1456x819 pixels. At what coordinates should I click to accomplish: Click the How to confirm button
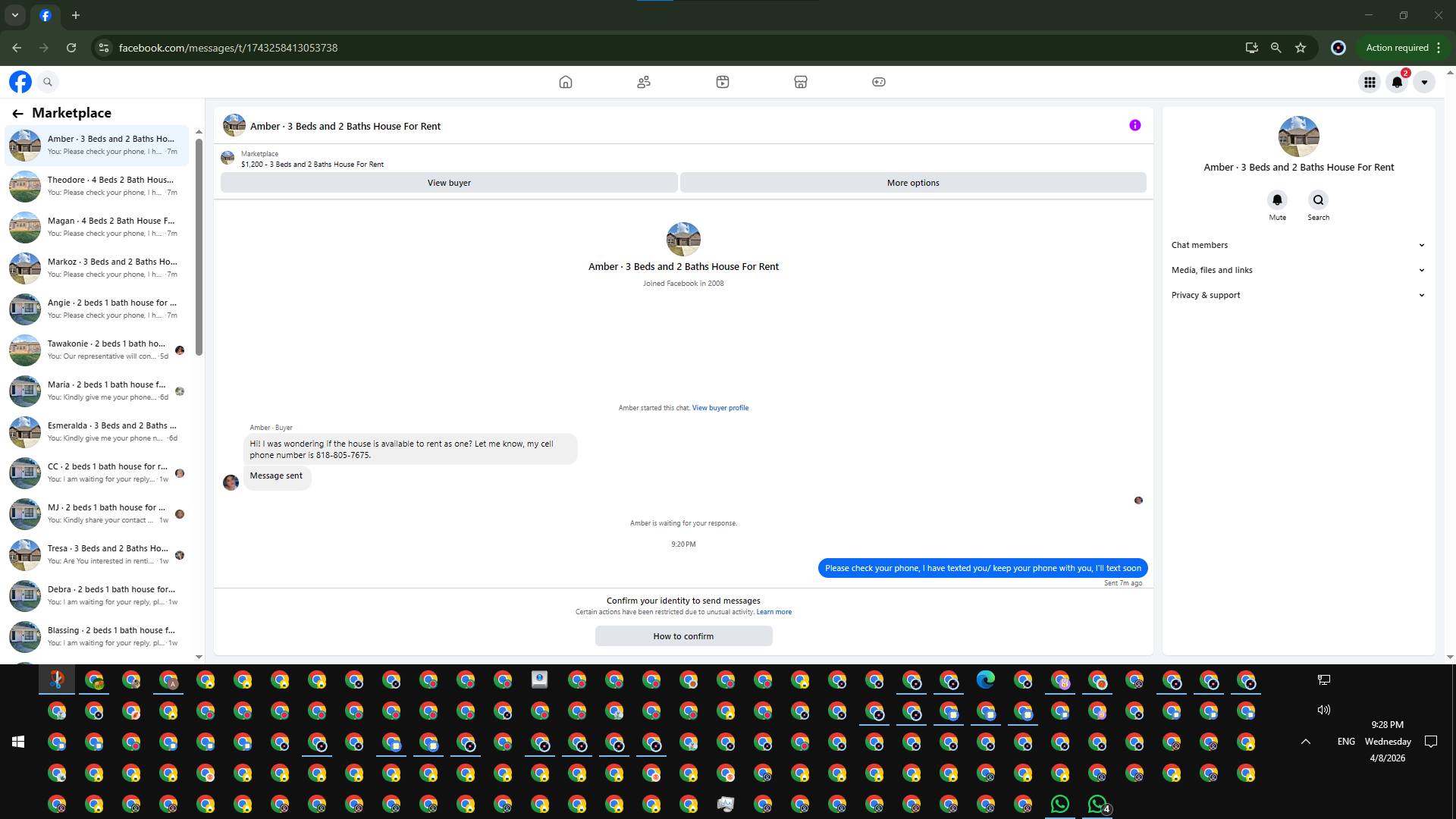[683, 636]
